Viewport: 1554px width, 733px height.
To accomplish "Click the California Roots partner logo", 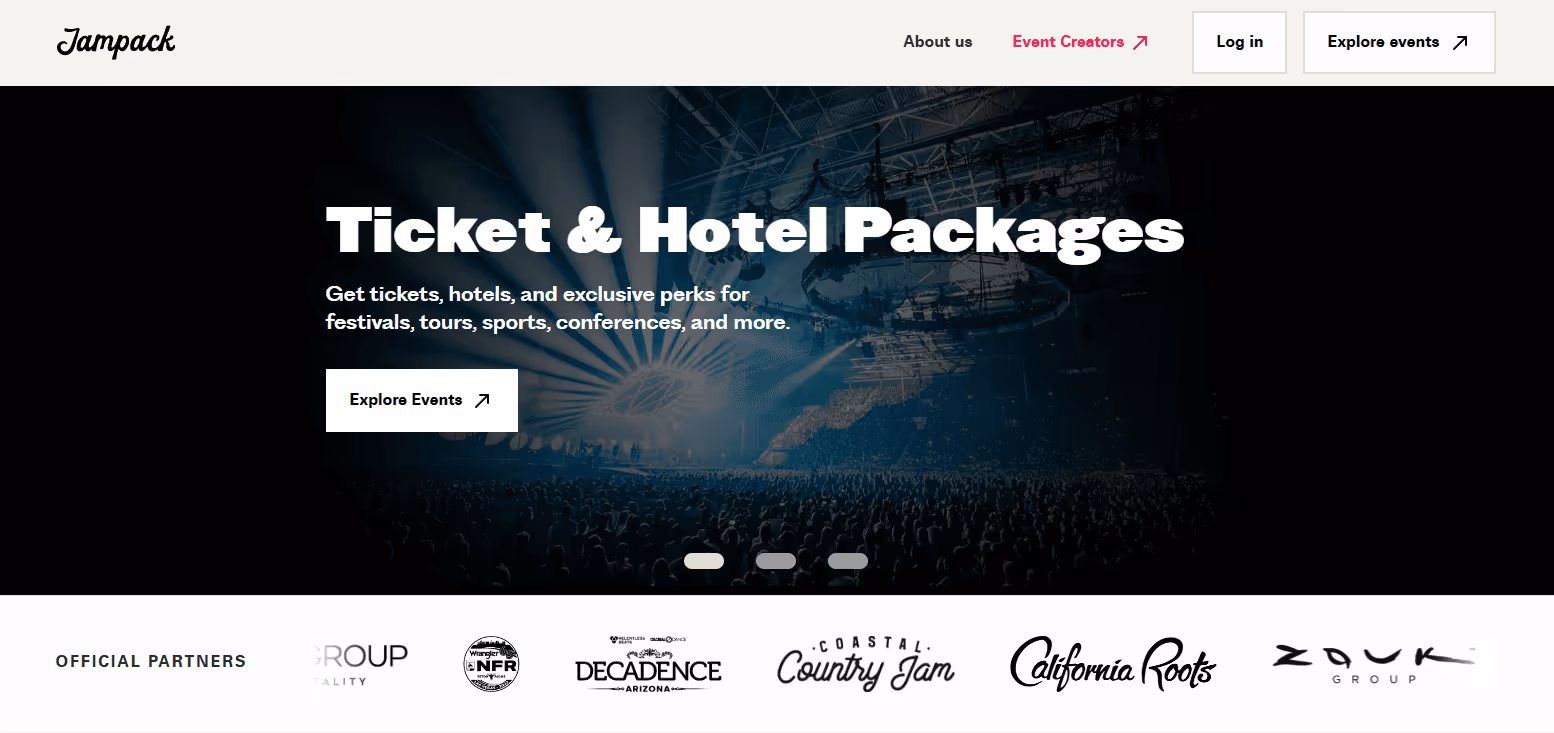I will [x=1112, y=663].
